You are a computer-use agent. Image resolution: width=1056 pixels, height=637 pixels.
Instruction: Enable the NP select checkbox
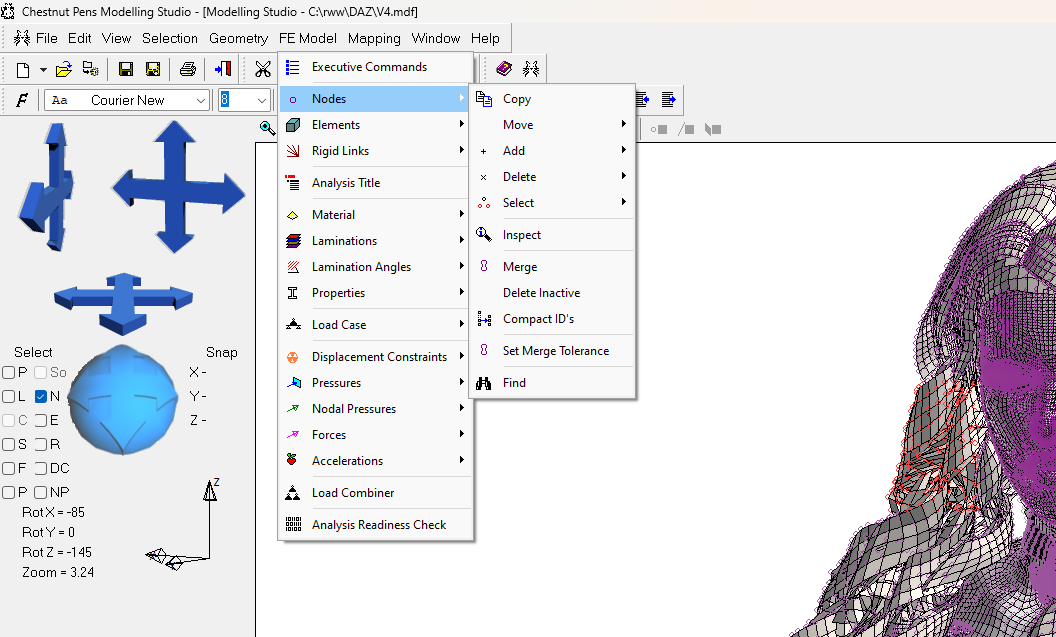pos(41,493)
